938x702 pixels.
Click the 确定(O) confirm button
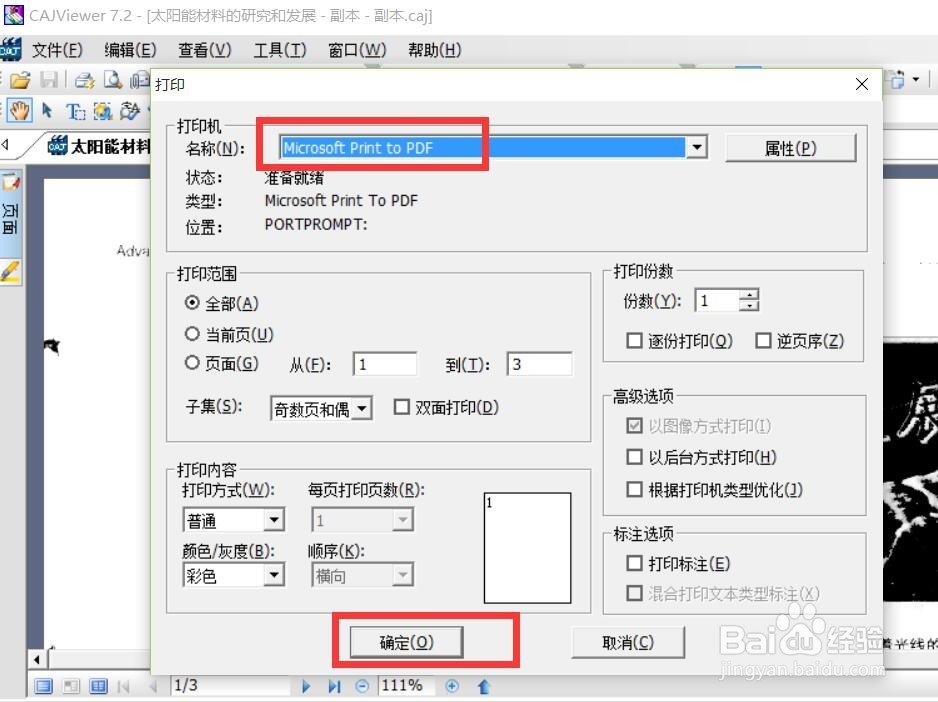[406, 642]
